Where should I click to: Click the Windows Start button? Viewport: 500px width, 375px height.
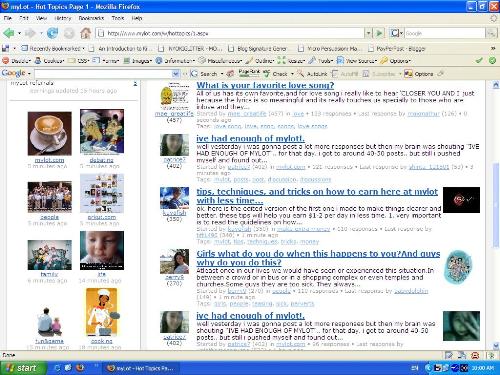pyautogui.click(x=22, y=368)
